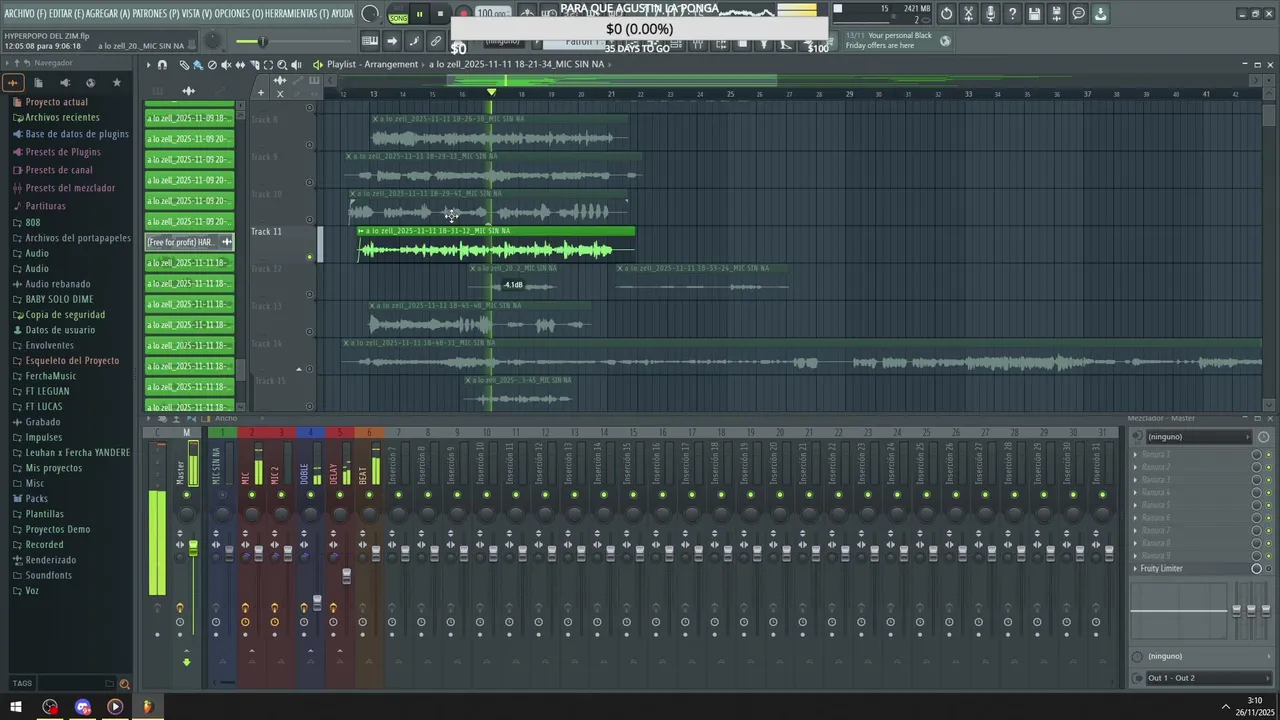Save the project with floppy icon
The width and height of the screenshot is (1280, 720).
tap(1035, 14)
